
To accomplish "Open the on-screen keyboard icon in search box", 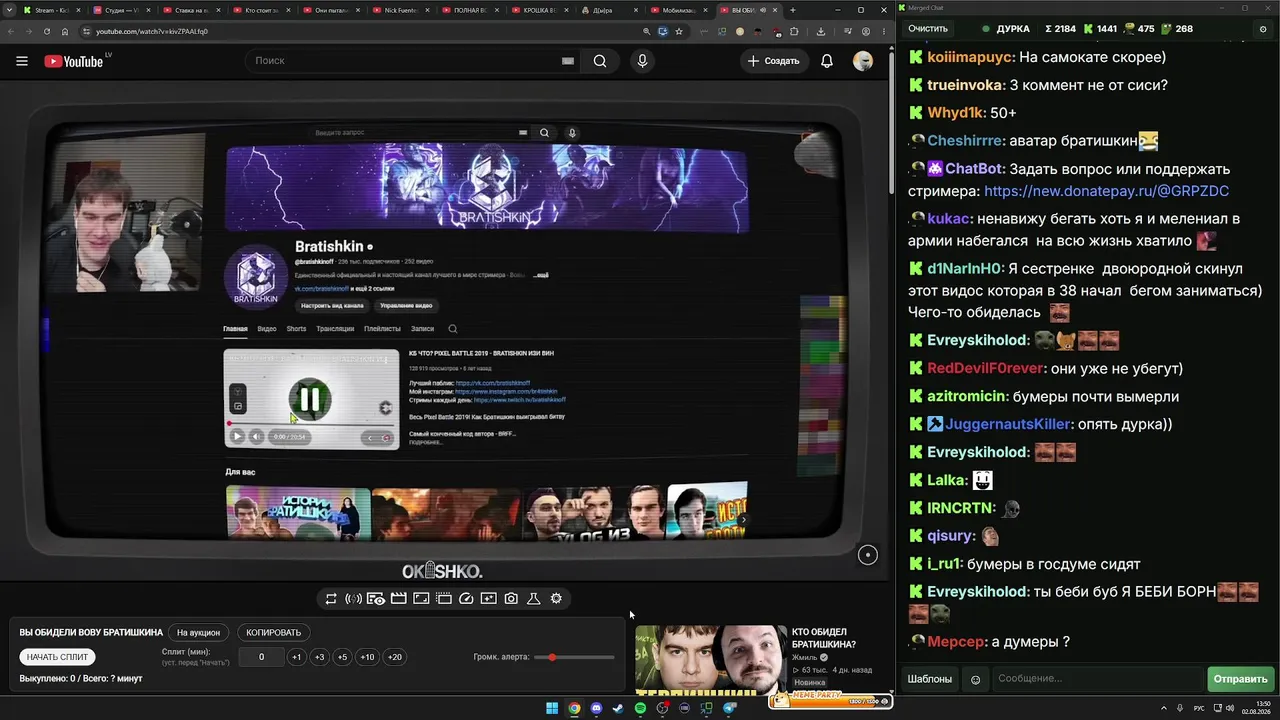I will pyautogui.click(x=568, y=61).
